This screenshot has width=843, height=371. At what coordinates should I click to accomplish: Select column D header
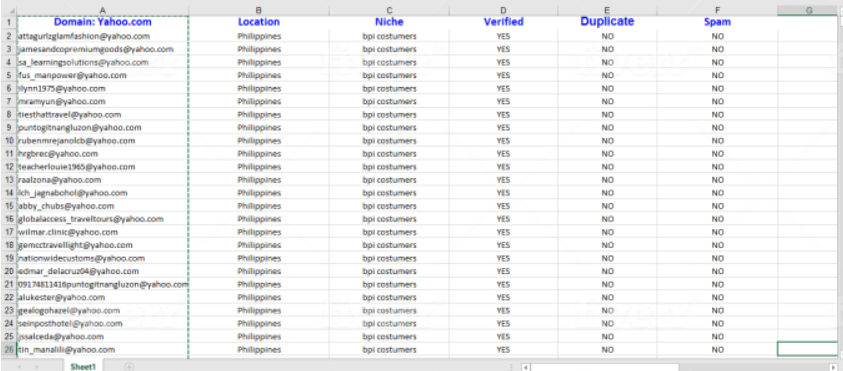(x=503, y=10)
